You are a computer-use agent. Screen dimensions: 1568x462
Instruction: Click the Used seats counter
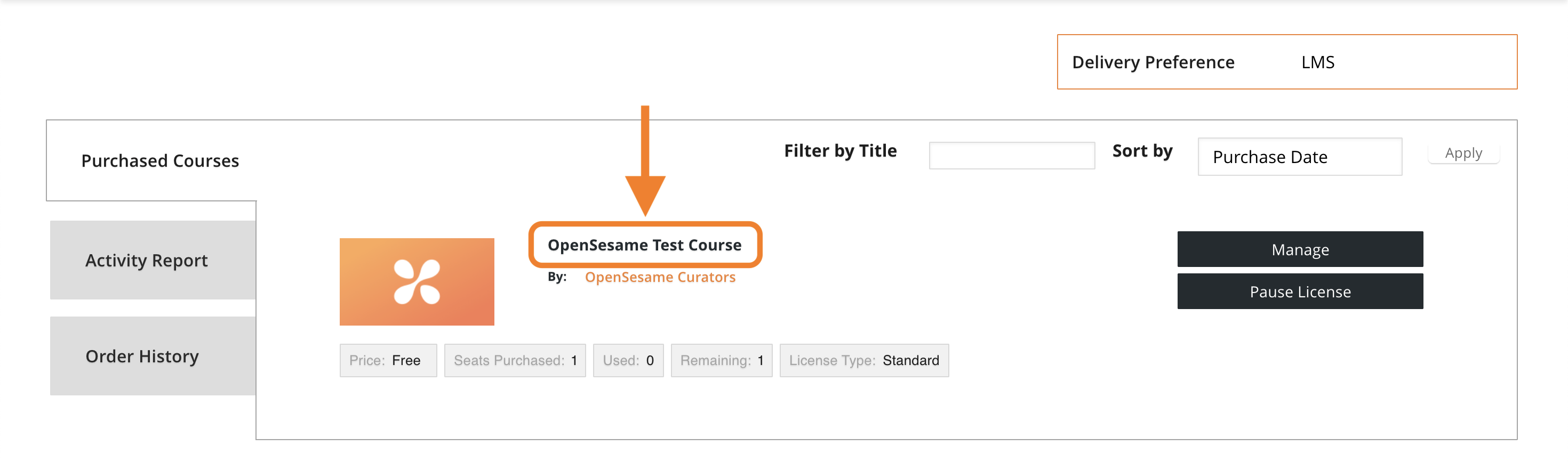[x=628, y=360]
